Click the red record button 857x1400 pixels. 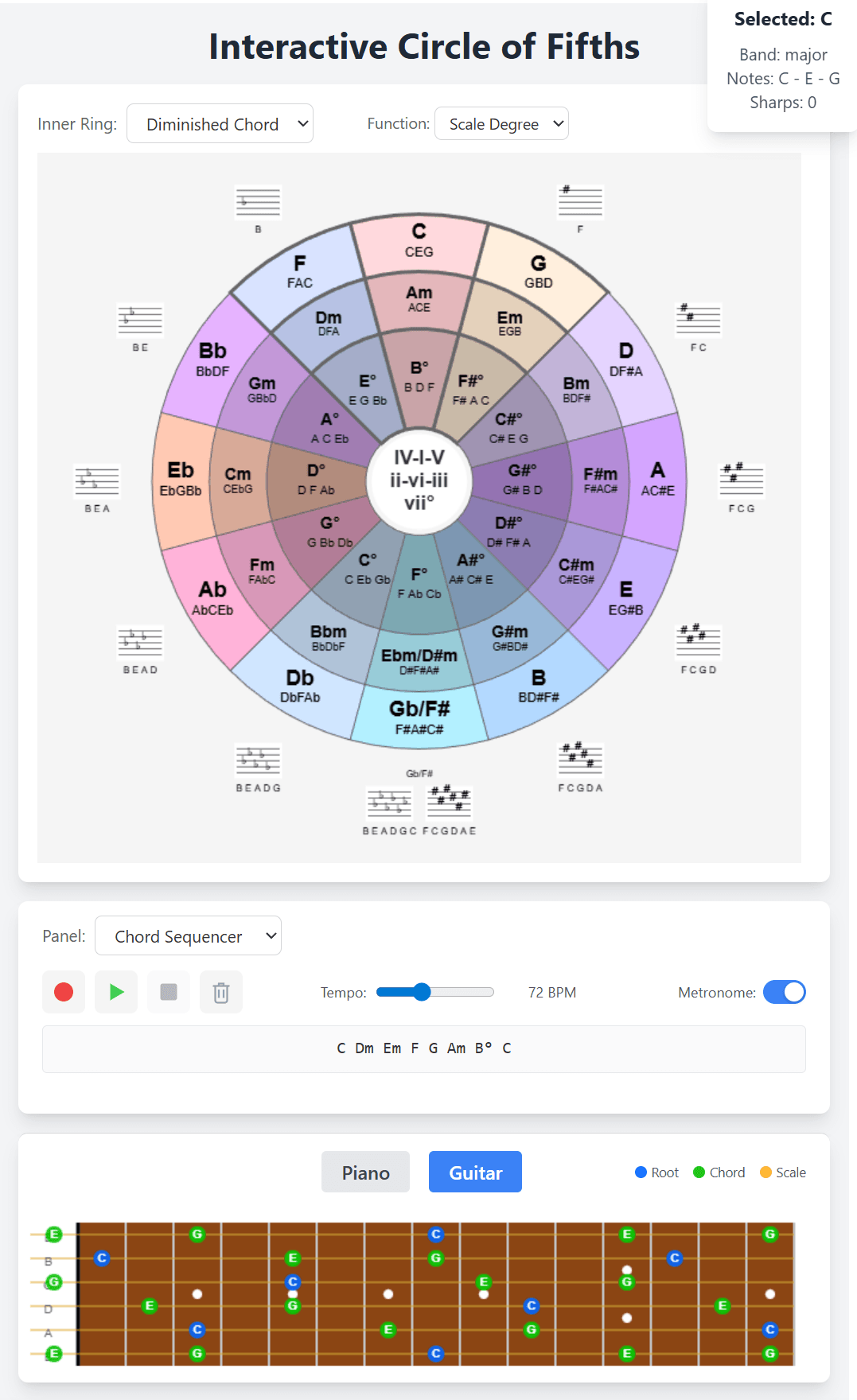(64, 992)
